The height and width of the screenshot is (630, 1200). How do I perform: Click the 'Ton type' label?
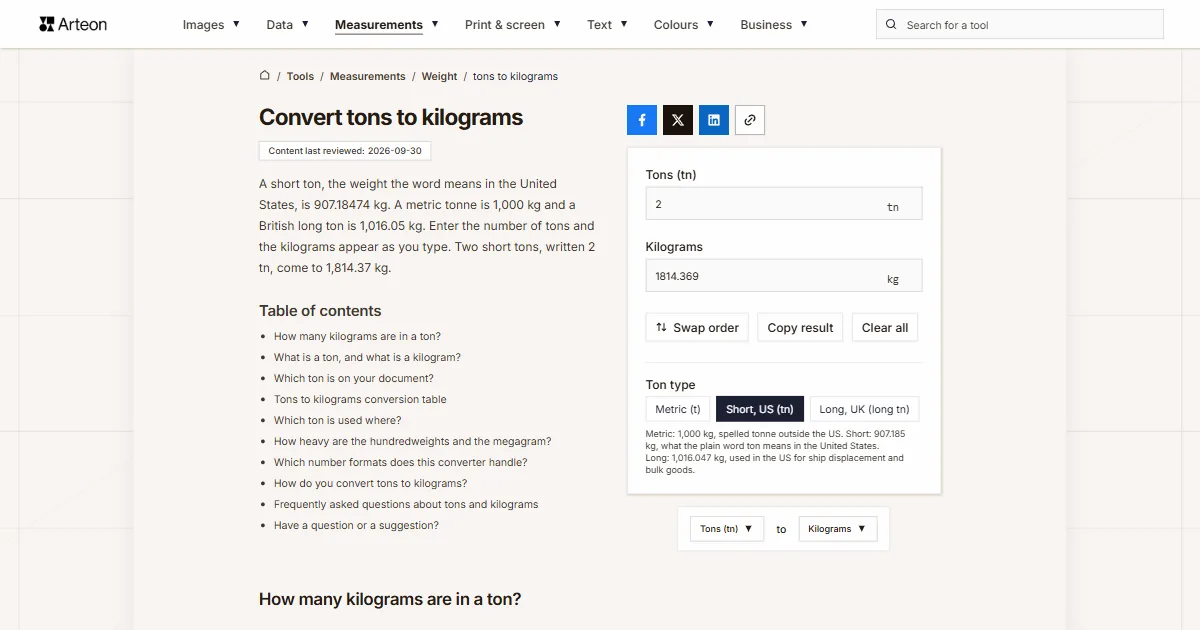click(671, 385)
